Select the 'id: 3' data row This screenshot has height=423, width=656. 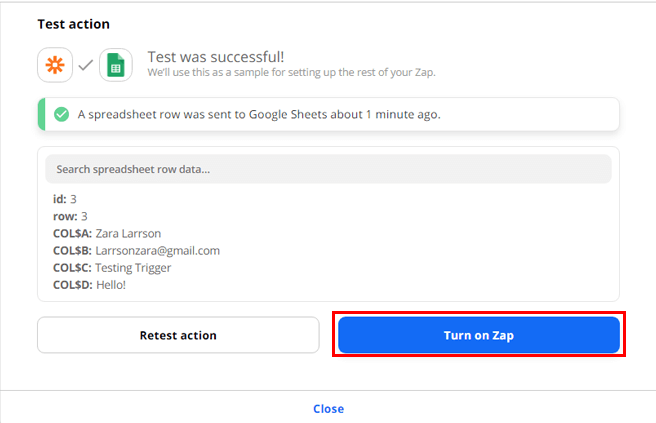(x=65, y=200)
